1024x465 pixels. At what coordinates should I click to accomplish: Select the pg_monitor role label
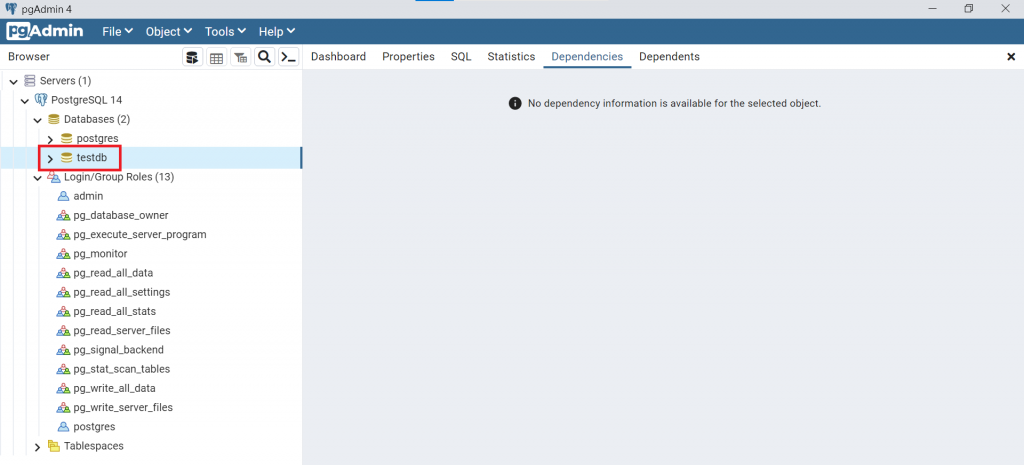(x=100, y=253)
